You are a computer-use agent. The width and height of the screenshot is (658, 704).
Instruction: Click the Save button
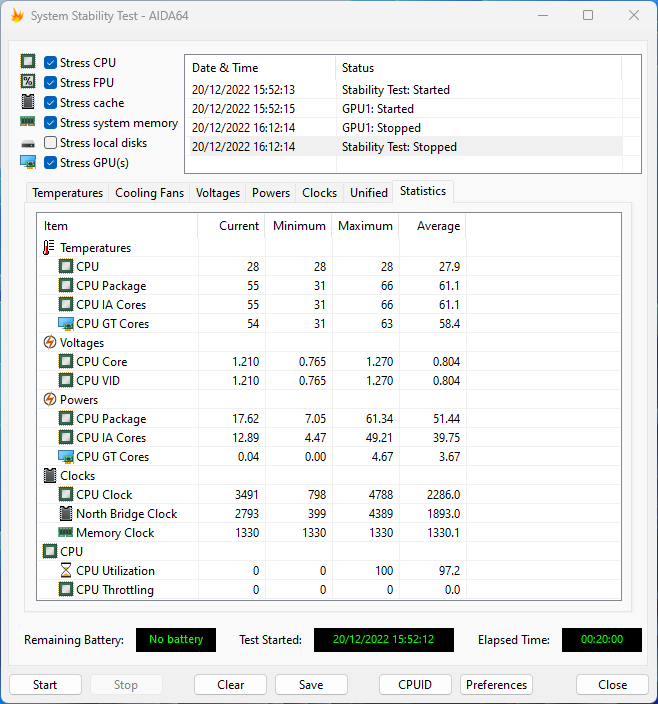pos(311,685)
